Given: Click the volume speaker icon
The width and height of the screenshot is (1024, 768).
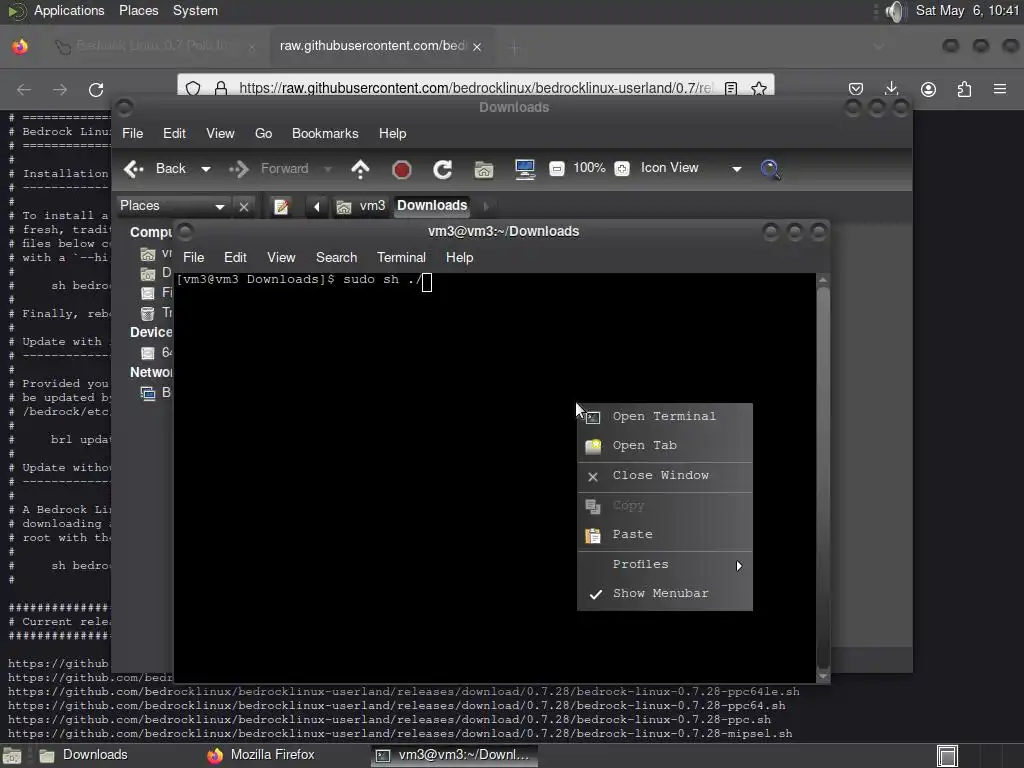Looking at the screenshot, I should point(895,11).
